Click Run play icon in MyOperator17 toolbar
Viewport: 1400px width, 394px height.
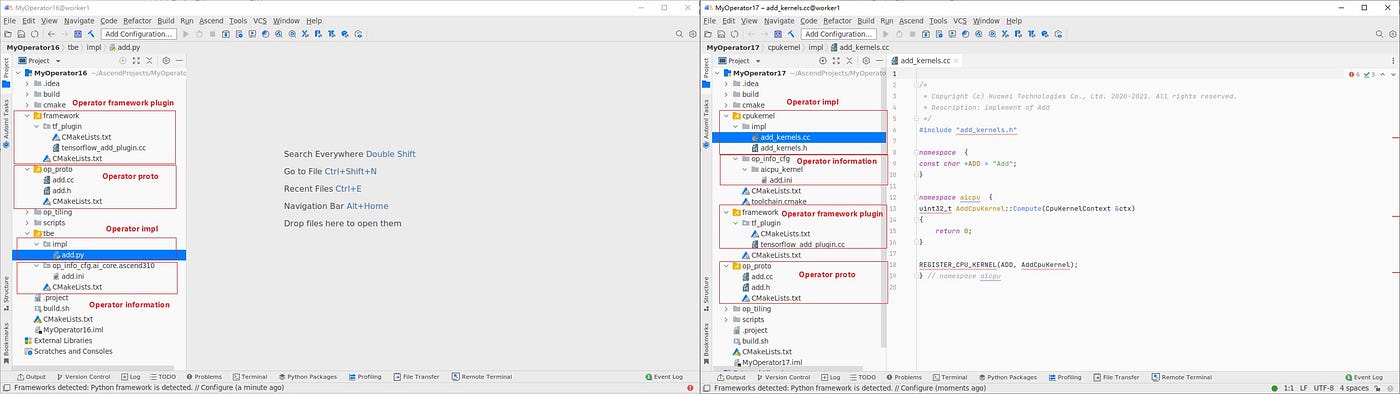pyautogui.click(x=885, y=34)
